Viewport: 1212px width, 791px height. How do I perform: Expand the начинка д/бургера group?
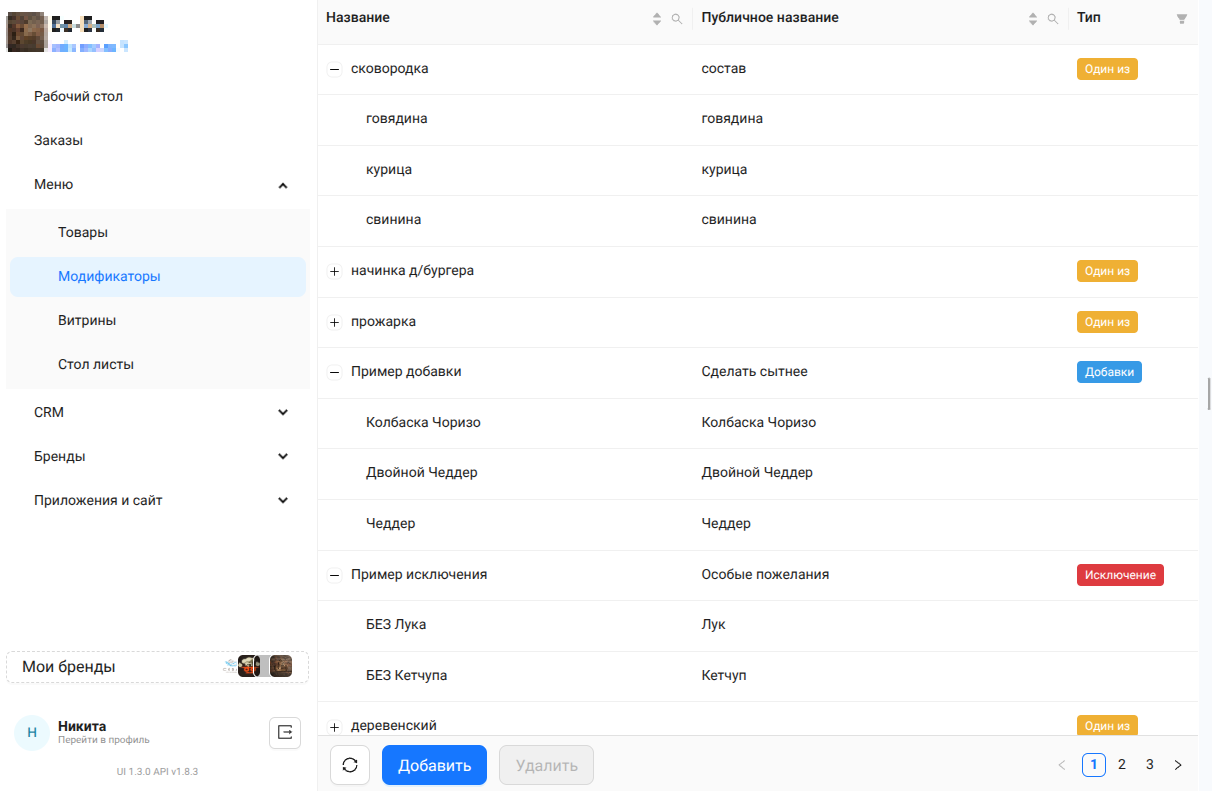click(335, 272)
